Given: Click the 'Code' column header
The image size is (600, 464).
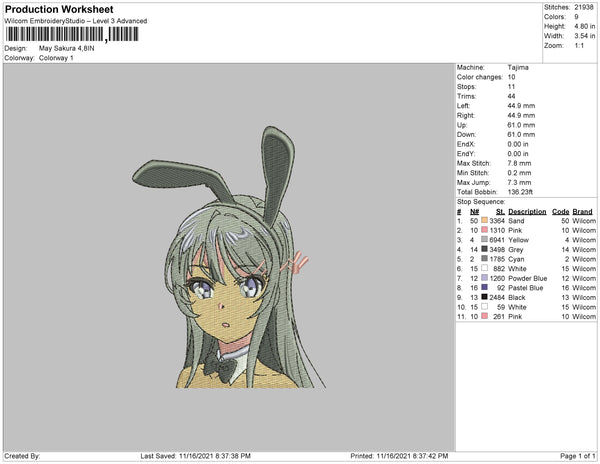Looking at the screenshot, I should (x=561, y=212).
